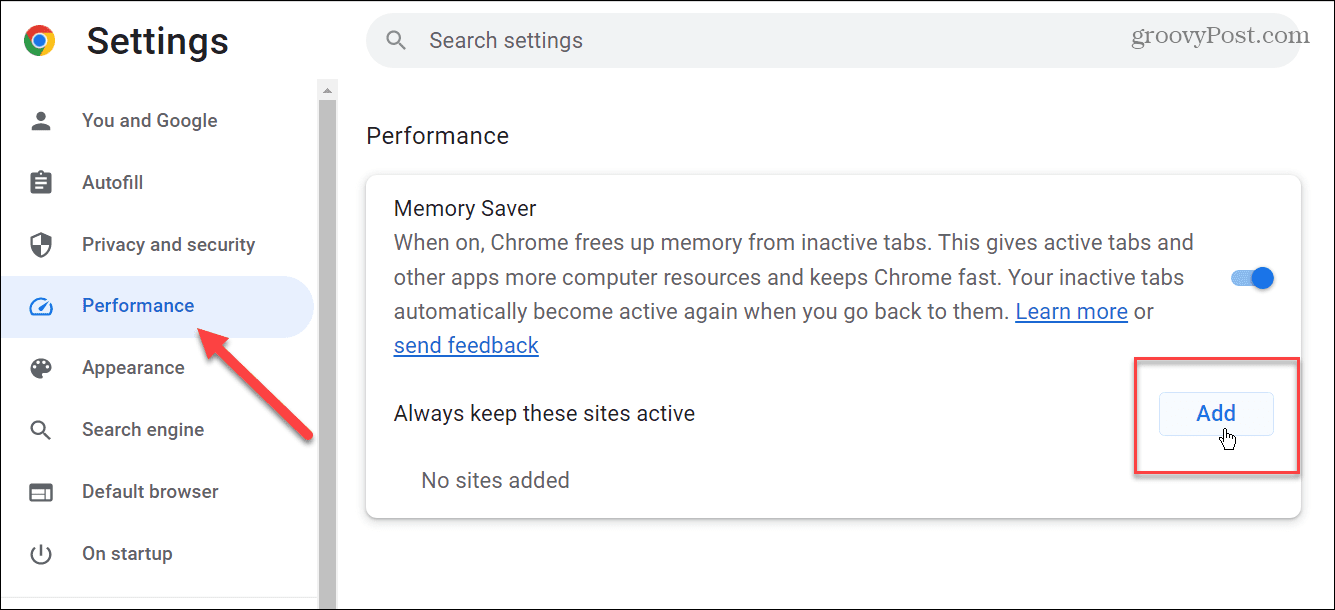The width and height of the screenshot is (1335, 610).
Task: Toggle the Memory Saver switch off
Action: click(x=1253, y=278)
